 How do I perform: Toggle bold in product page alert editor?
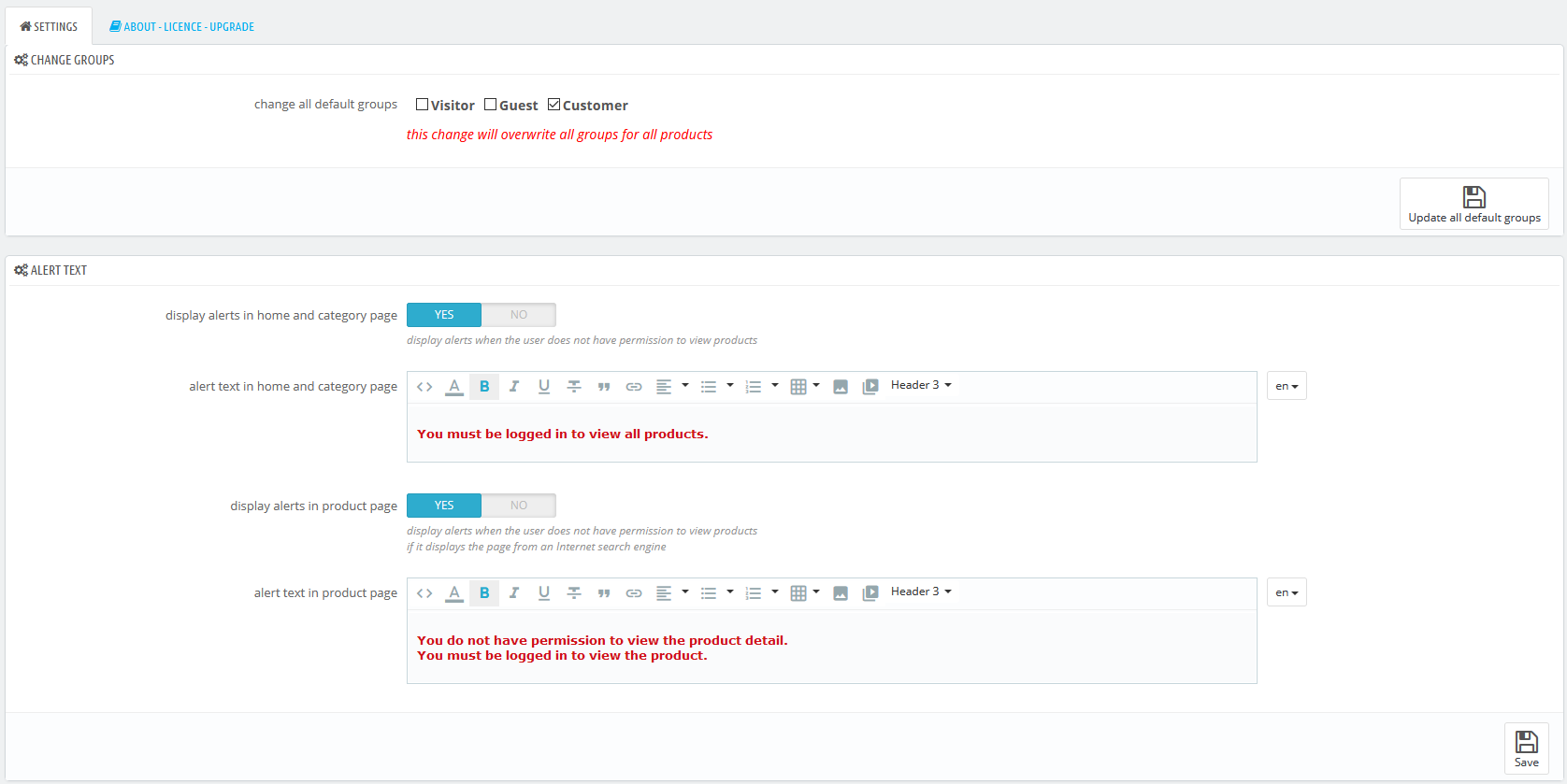(x=484, y=593)
